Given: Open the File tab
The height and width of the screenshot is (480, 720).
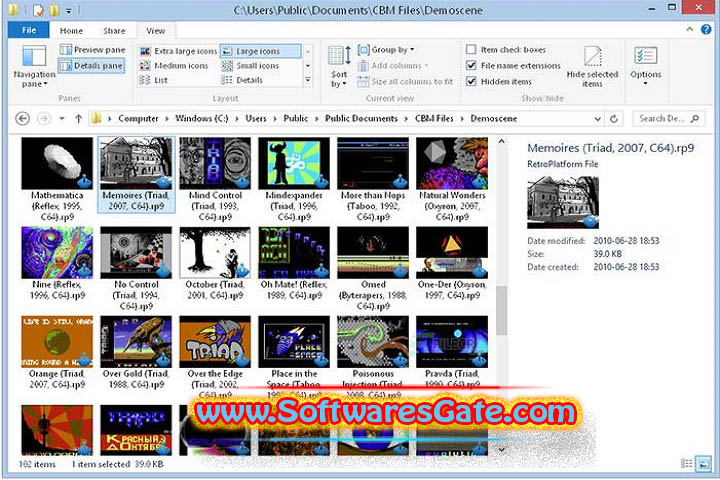Looking at the screenshot, I should [x=28, y=30].
